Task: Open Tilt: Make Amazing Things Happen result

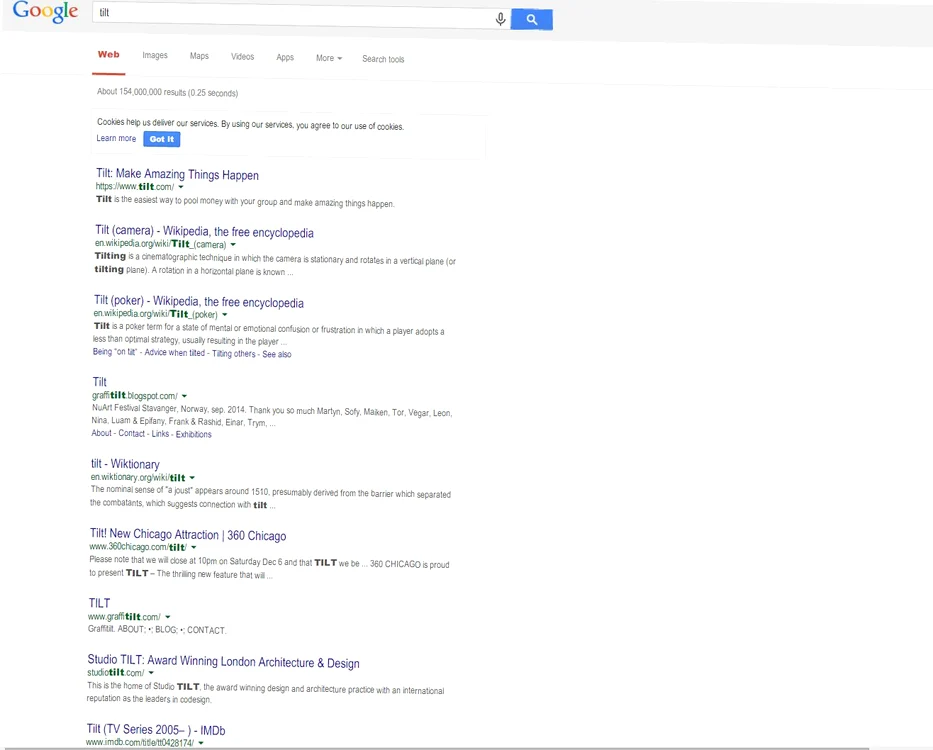Action: pos(177,174)
